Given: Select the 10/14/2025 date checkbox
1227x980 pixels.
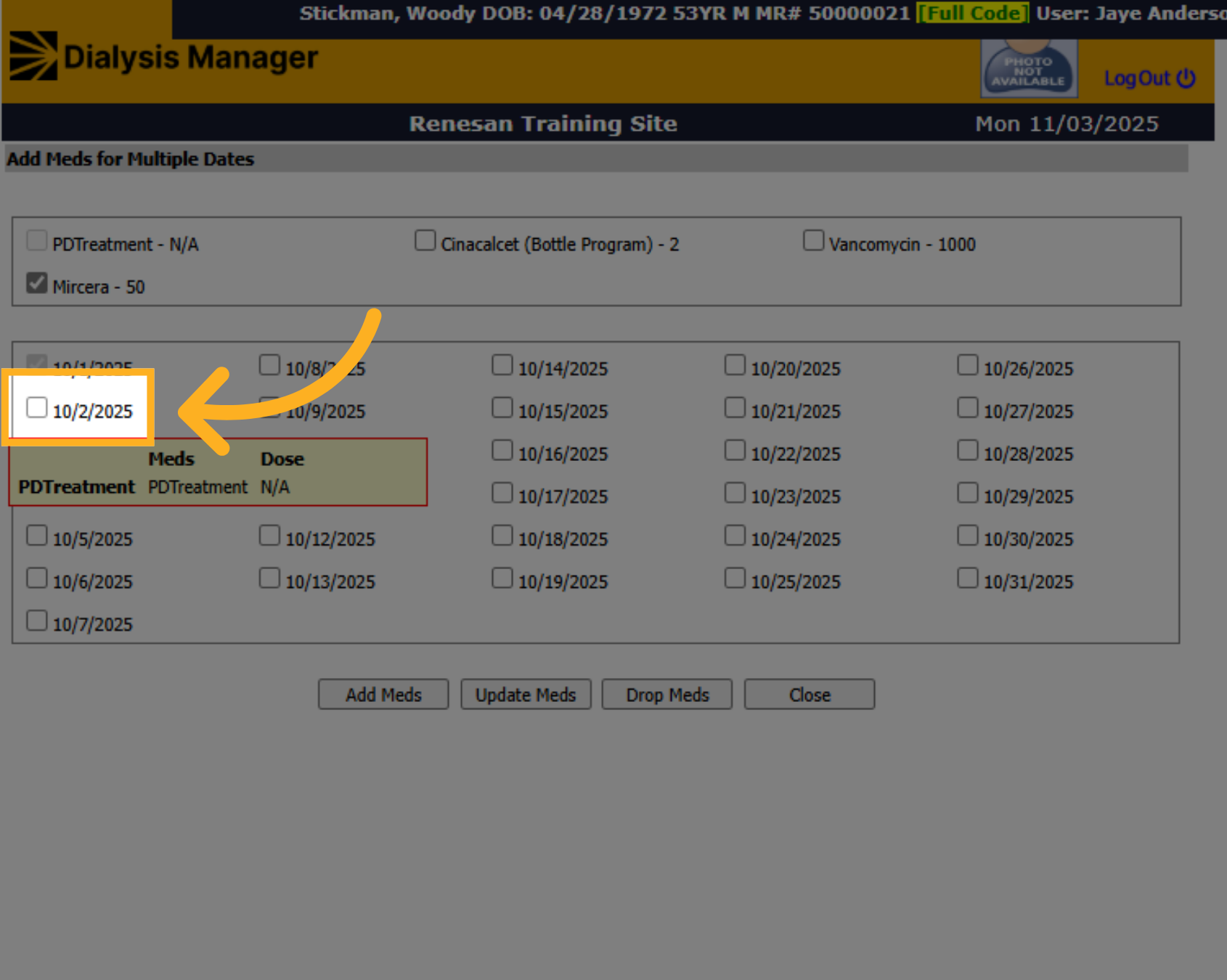Looking at the screenshot, I should (502, 364).
